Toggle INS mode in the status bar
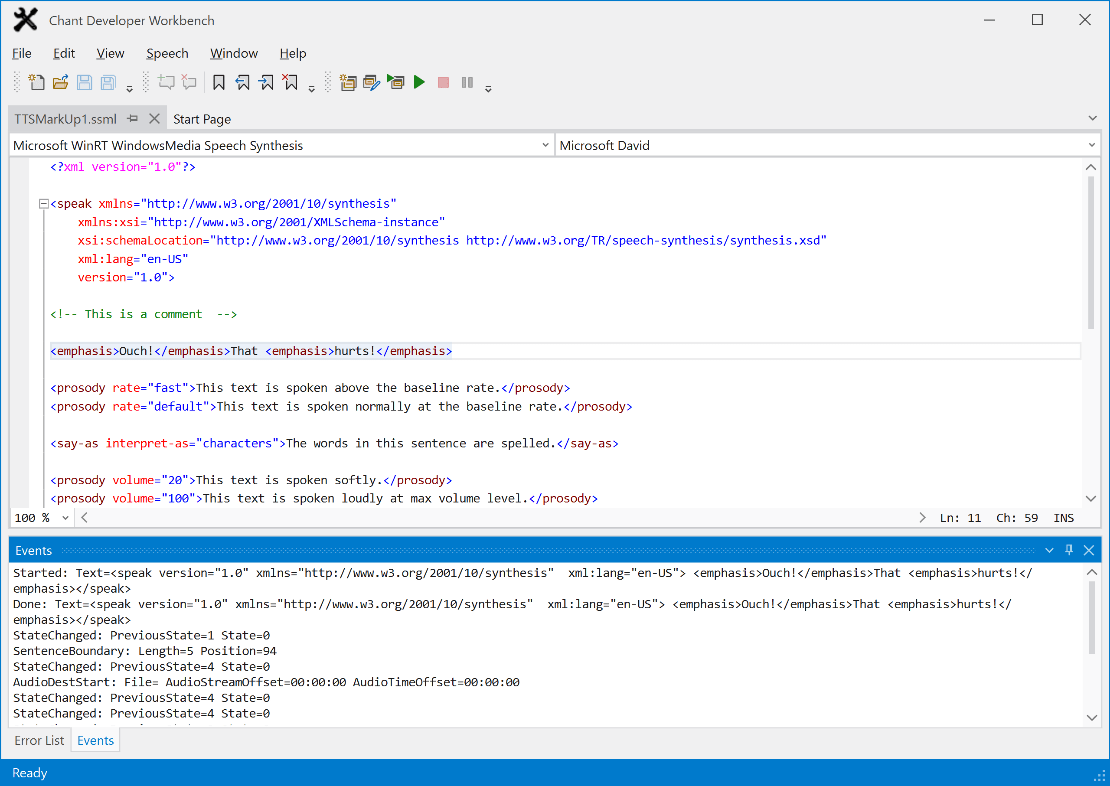This screenshot has width=1110, height=786. (x=1063, y=518)
